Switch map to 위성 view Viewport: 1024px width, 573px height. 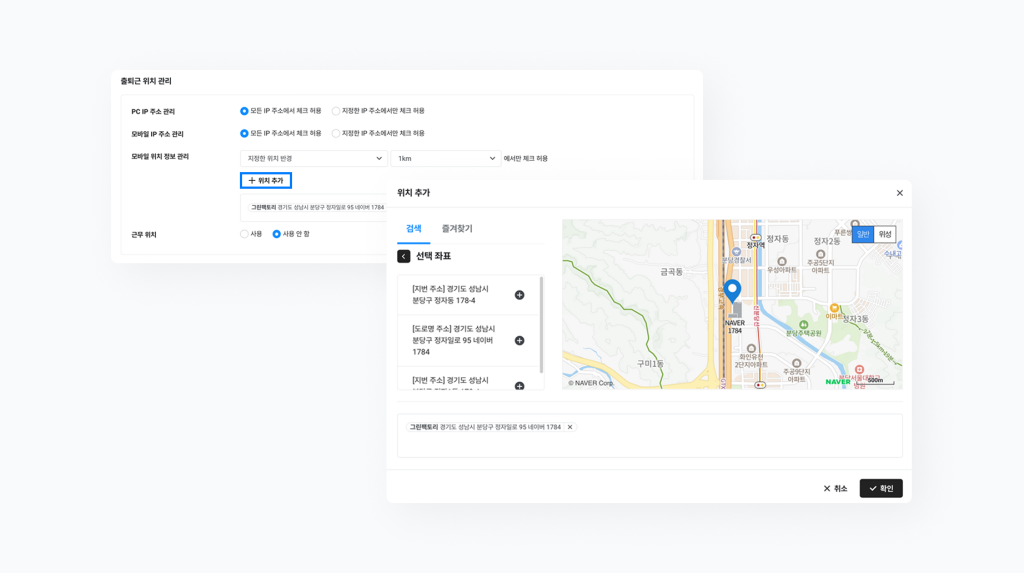(885, 234)
